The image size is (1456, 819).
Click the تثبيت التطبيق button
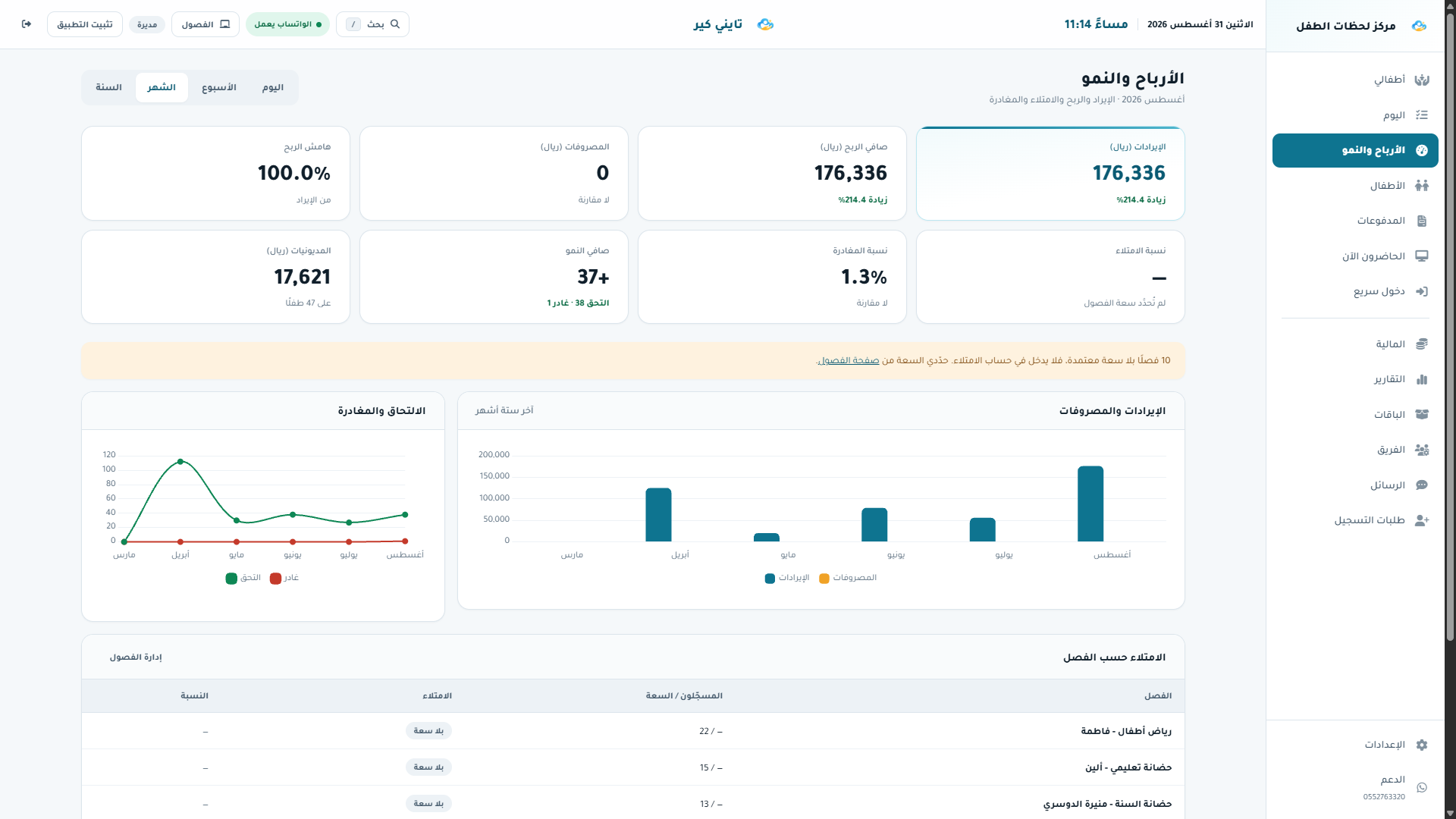click(85, 24)
